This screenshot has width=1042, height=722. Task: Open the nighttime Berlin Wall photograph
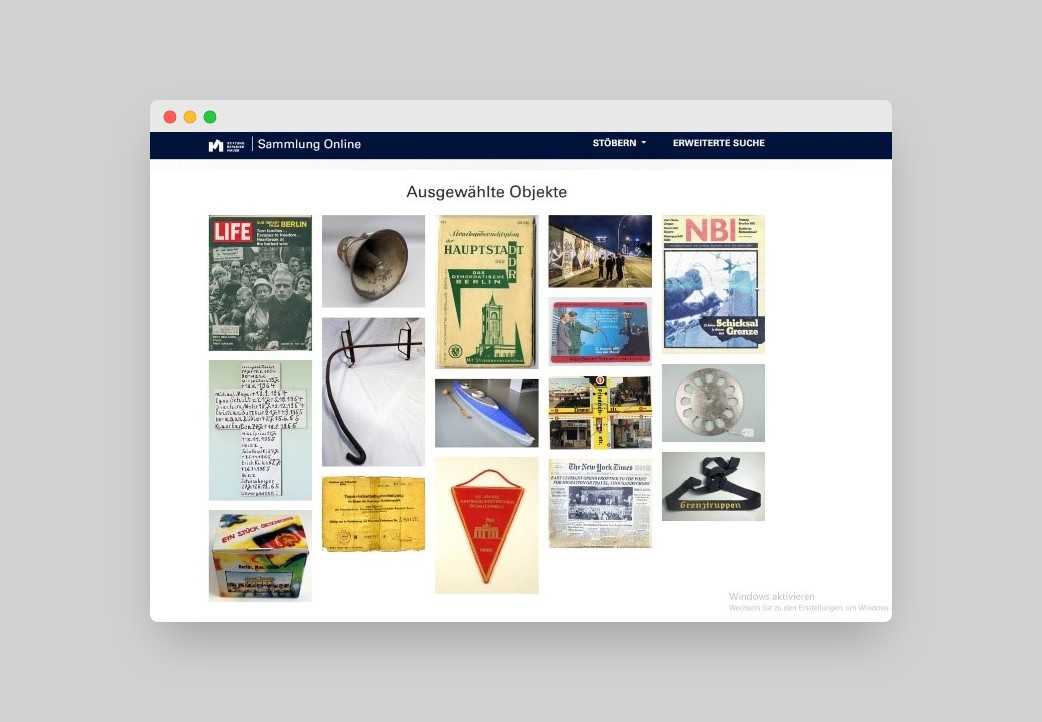[x=599, y=250]
